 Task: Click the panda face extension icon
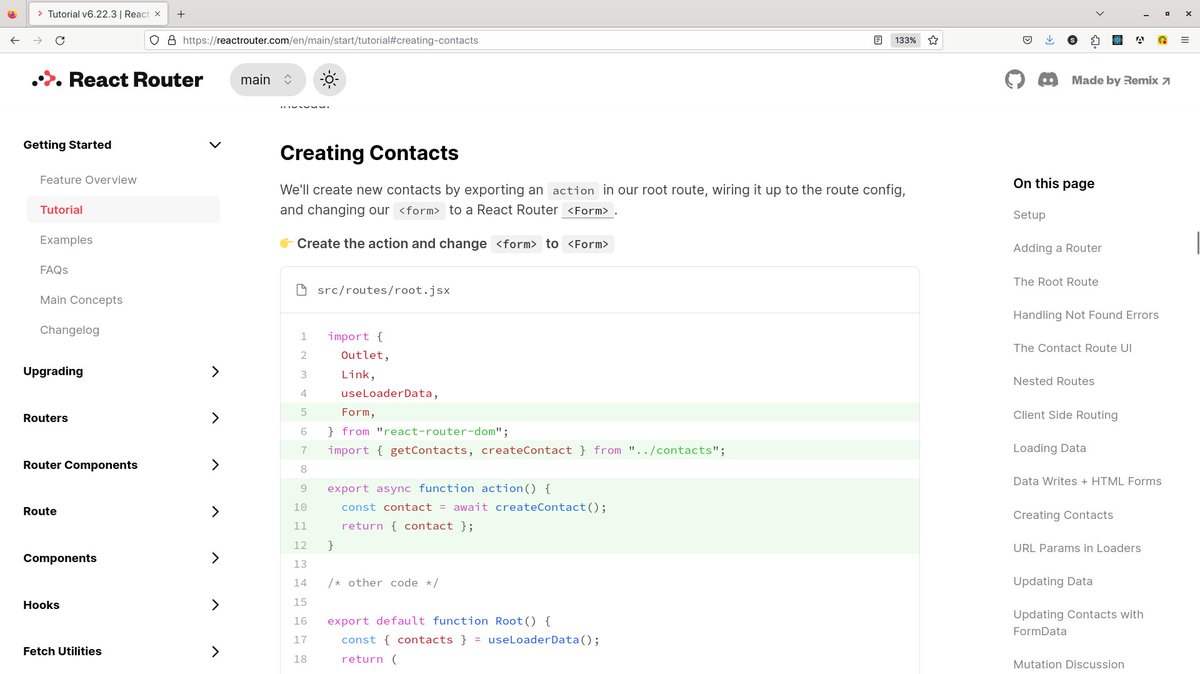[x=1140, y=40]
